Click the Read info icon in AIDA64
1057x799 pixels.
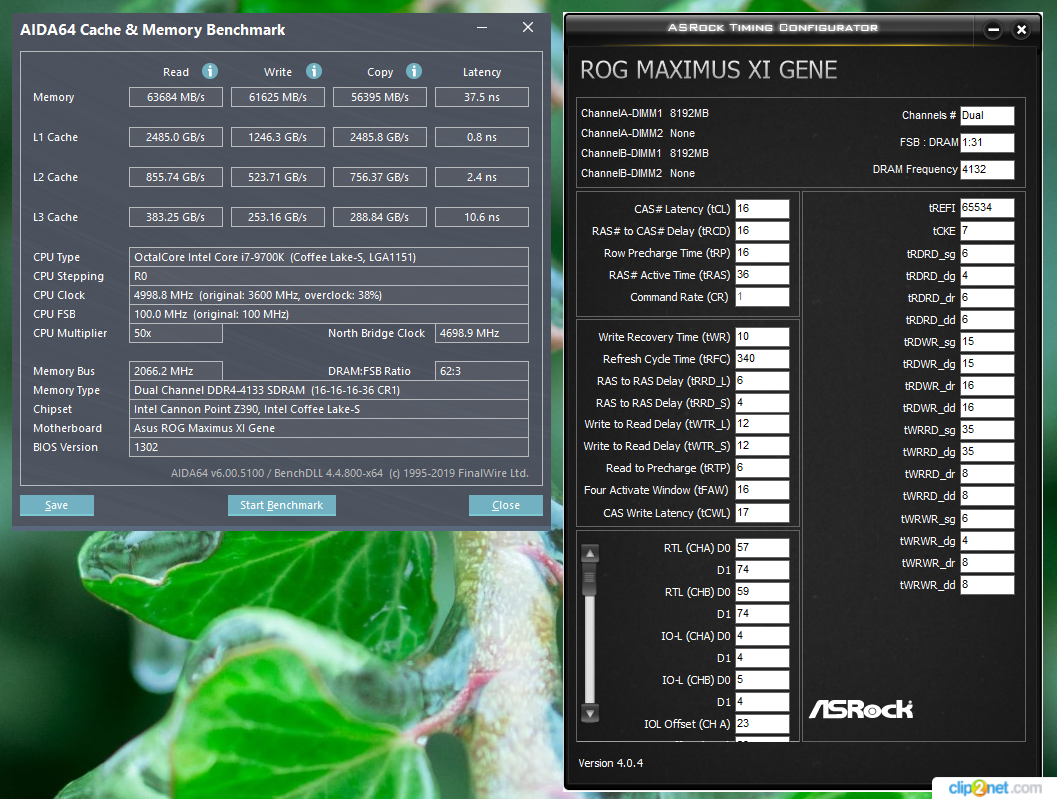[210, 71]
